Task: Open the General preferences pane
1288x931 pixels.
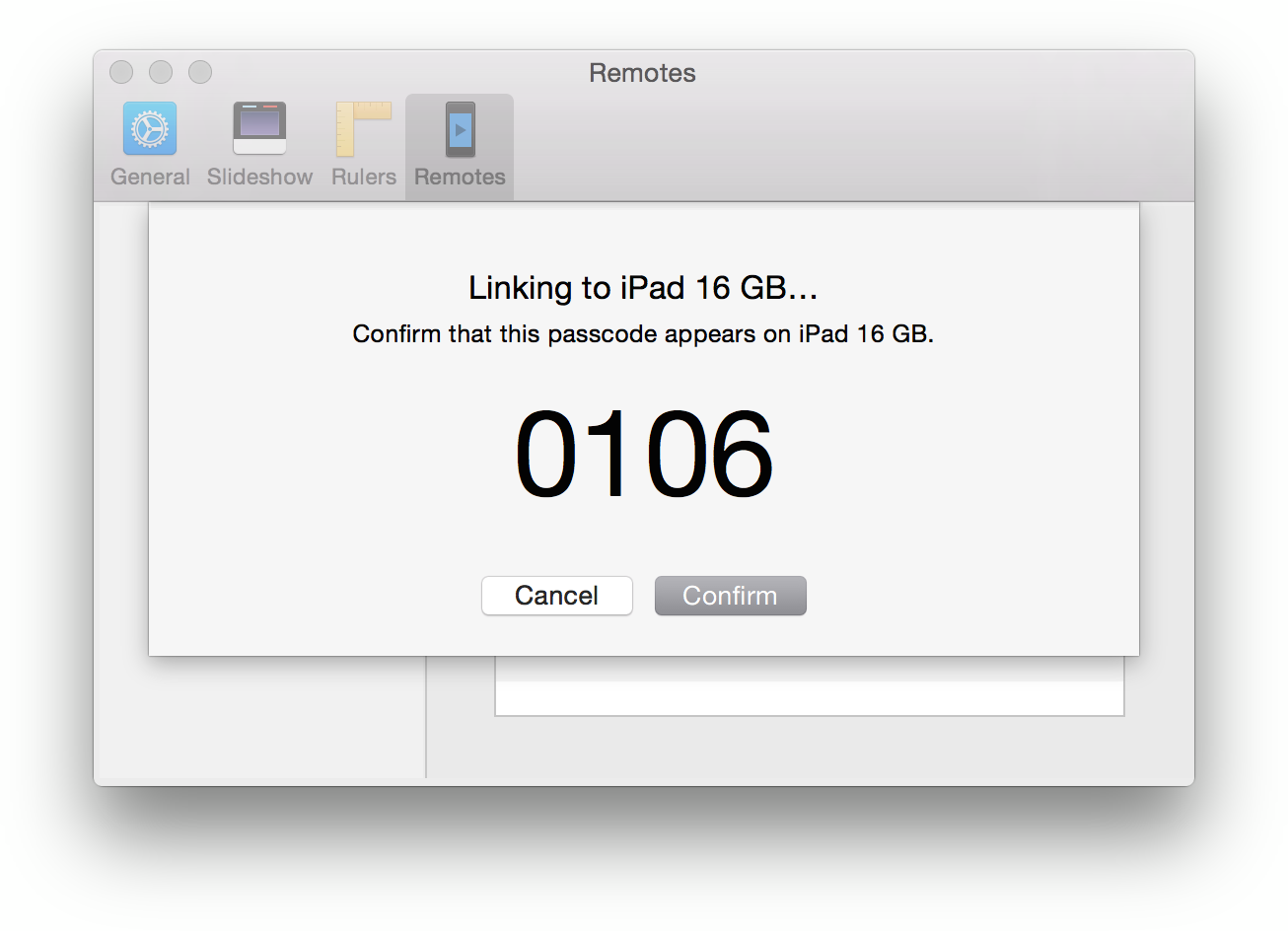Action: point(150,145)
